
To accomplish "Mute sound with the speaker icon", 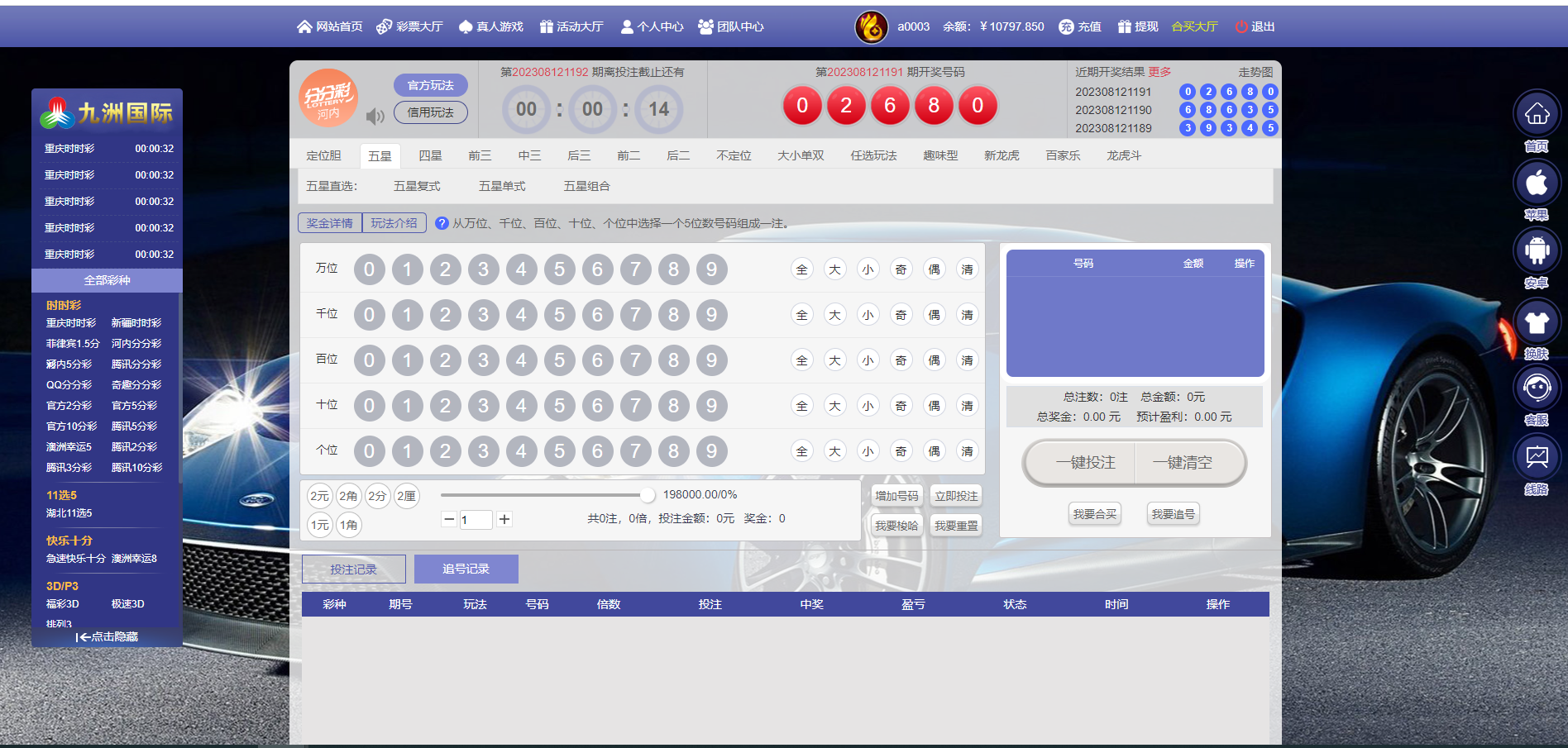I will (375, 117).
